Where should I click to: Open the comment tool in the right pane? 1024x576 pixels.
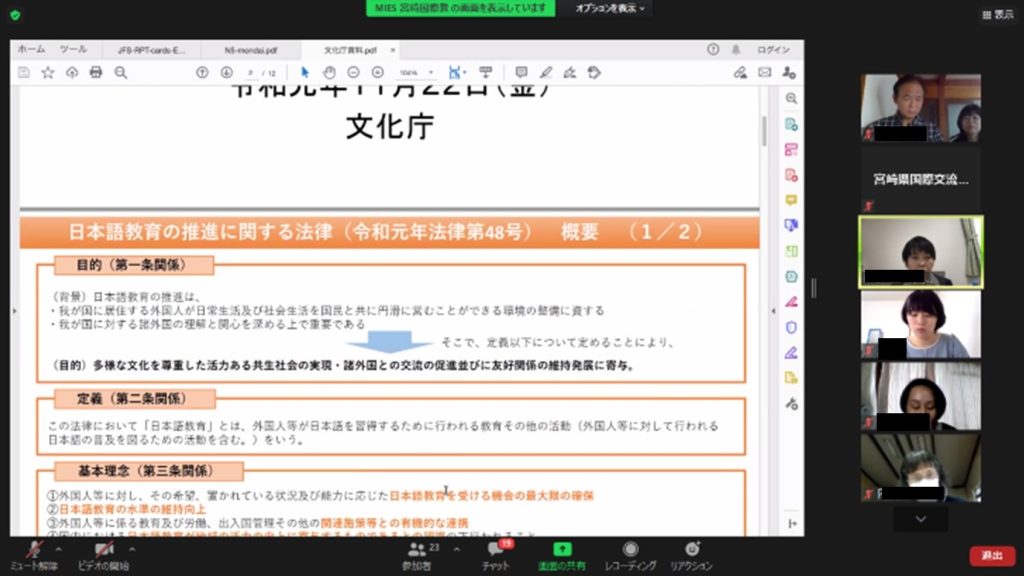(x=792, y=200)
